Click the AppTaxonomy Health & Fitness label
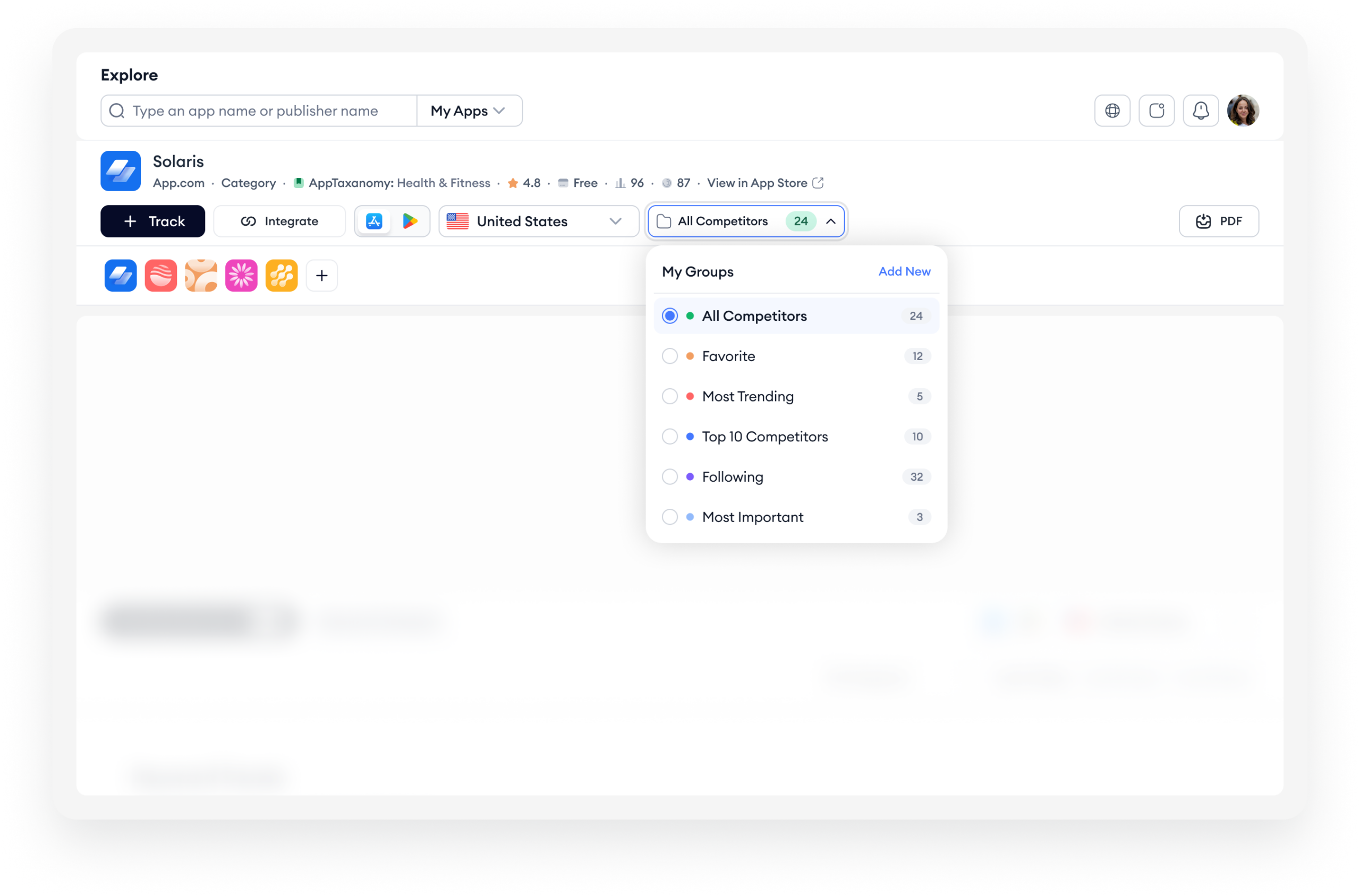The height and width of the screenshot is (896, 1360). [399, 183]
